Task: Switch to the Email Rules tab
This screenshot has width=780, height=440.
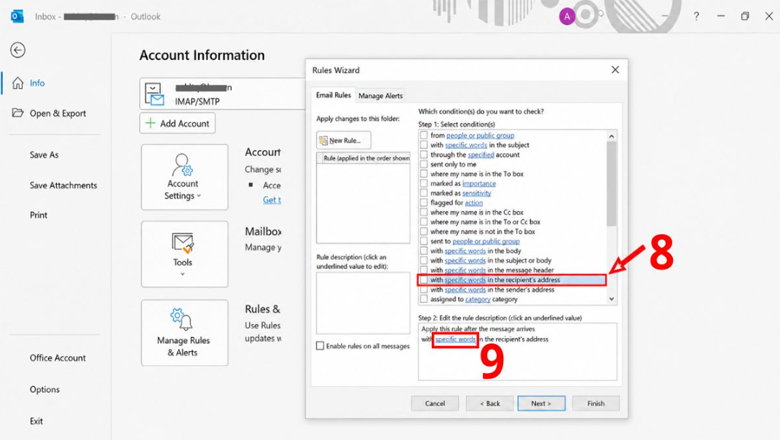Action: pos(333,95)
